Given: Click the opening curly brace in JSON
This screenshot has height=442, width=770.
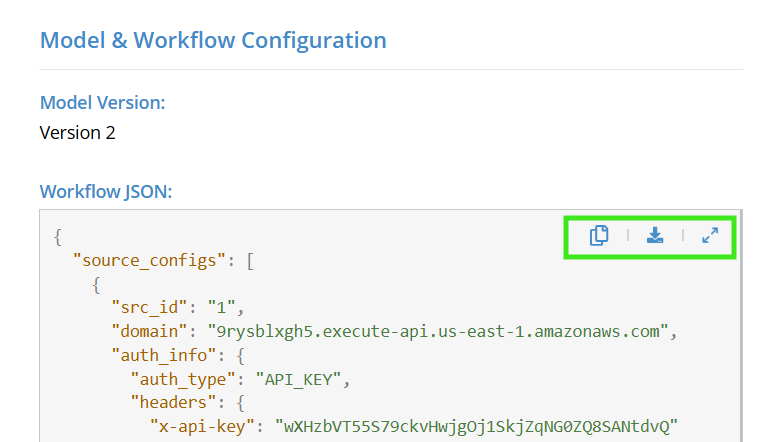Looking at the screenshot, I should click(x=58, y=237).
